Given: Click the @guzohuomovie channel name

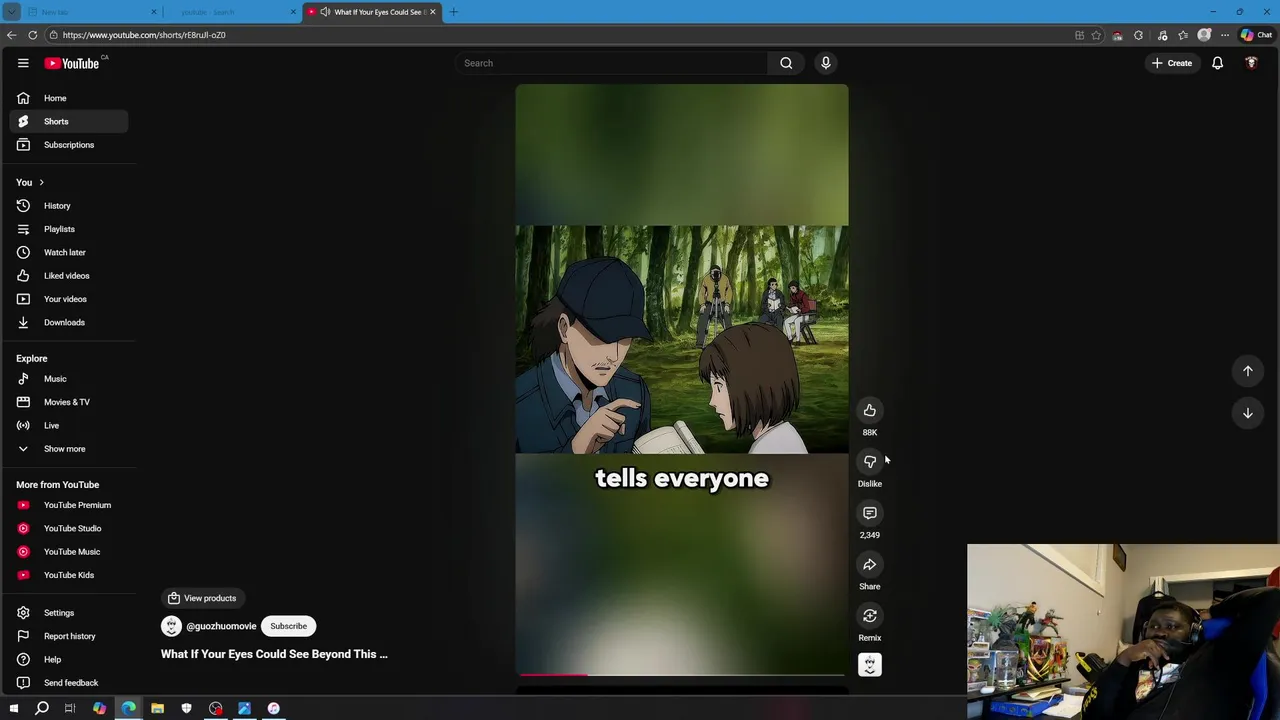Looking at the screenshot, I should click(x=221, y=626).
